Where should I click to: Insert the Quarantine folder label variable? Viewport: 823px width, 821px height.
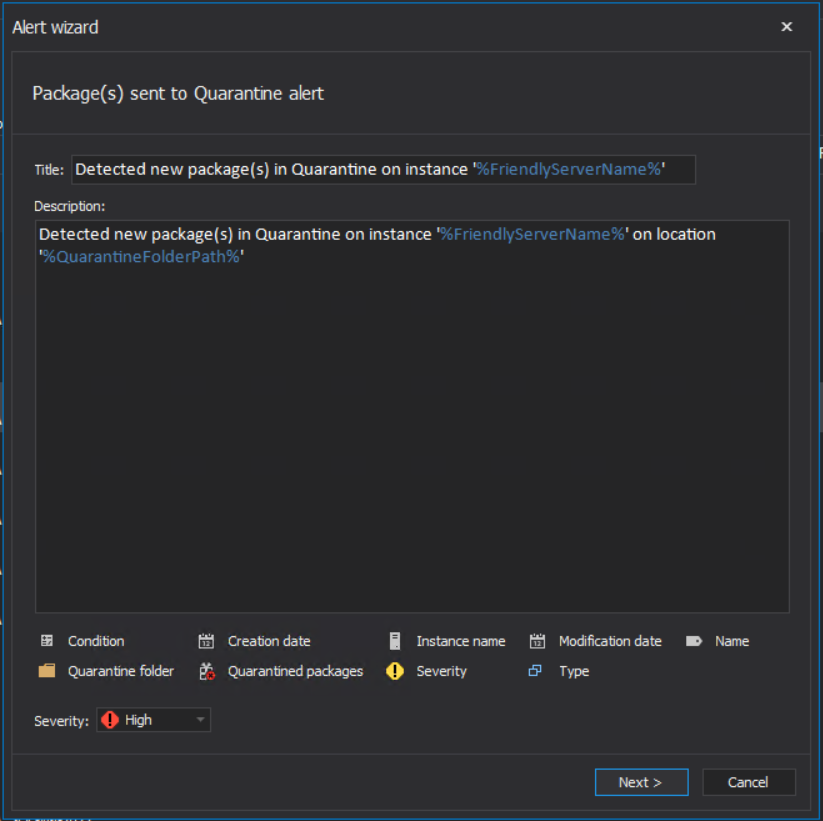point(121,671)
